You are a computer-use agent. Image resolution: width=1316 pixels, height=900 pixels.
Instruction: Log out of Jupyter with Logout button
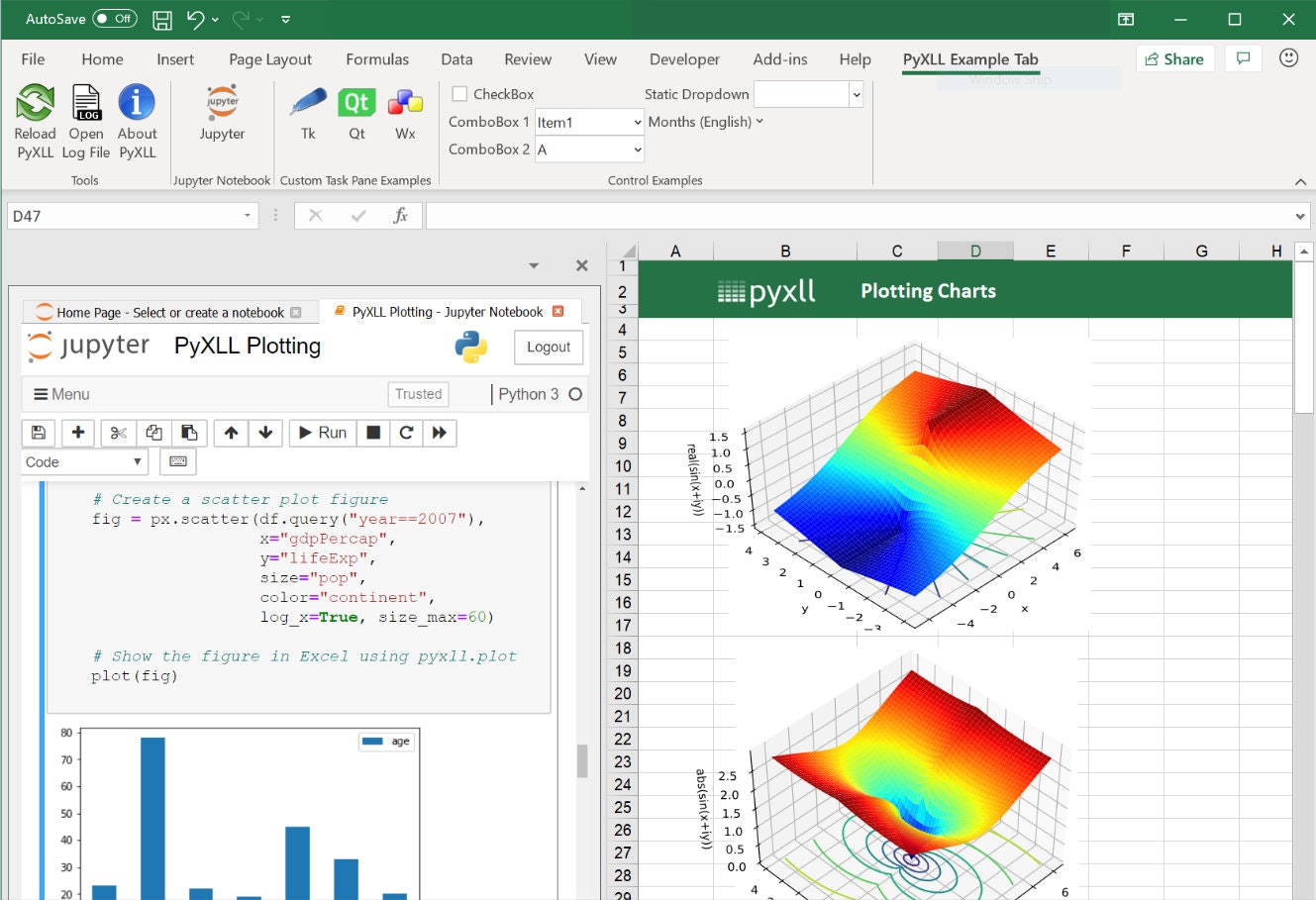tap(549, 347)
